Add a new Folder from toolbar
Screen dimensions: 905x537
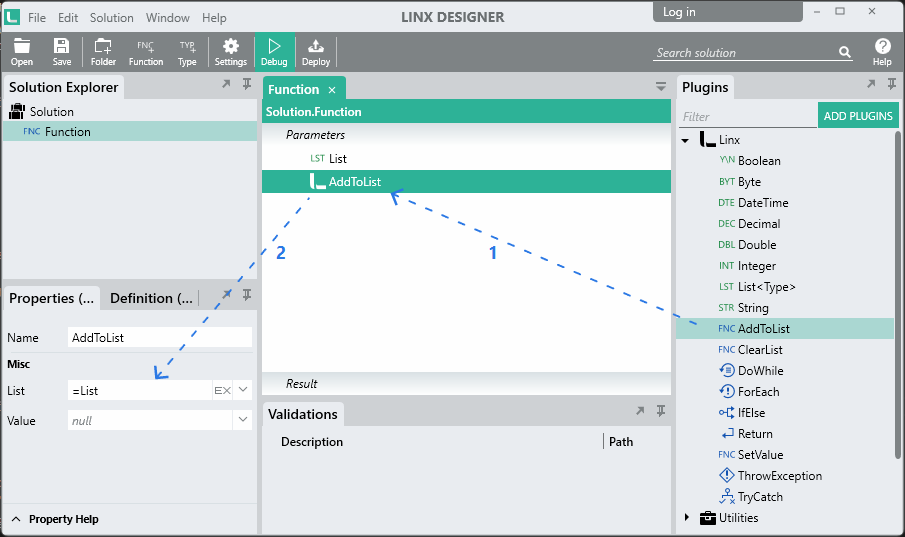click(x=103, y=52)
